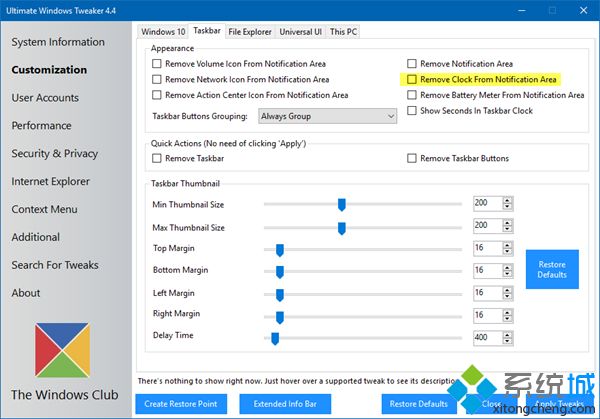
Task: Click the Left Margin slider handle
Action: point(280,295)
